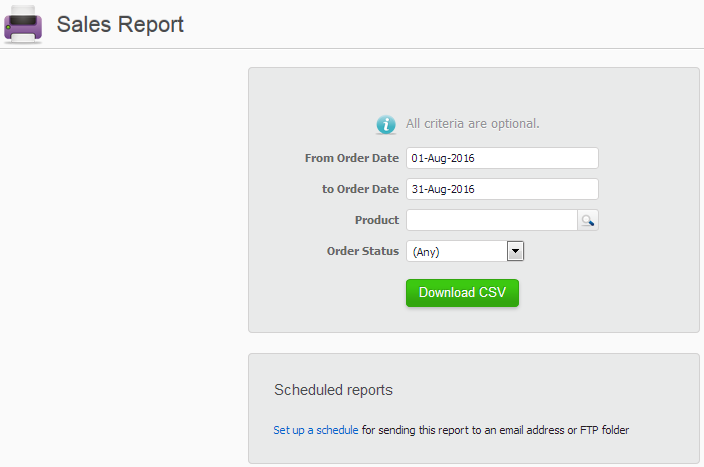The height and width of the screenshot is (467, 704).
Task: Select the From Order Date label
Action: click(352, 158)
